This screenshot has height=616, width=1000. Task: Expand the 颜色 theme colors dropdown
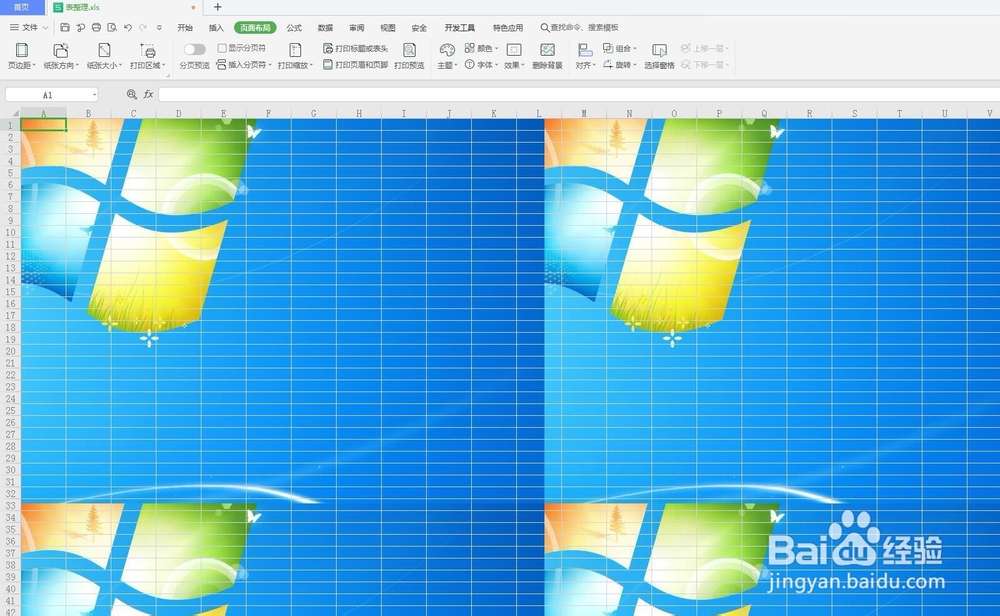point(497,48)
